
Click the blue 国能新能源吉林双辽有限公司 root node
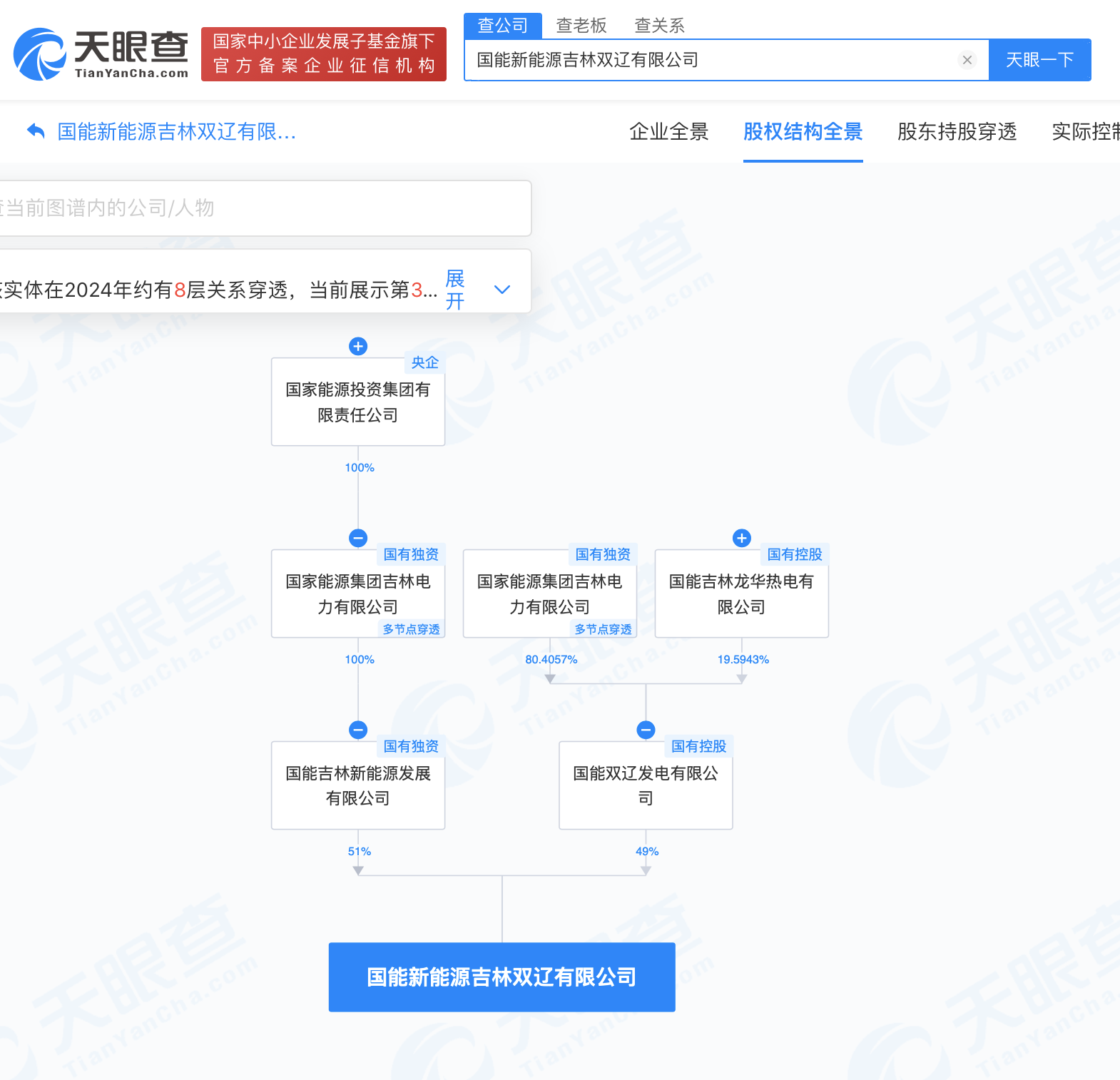(x=502, y=977)
